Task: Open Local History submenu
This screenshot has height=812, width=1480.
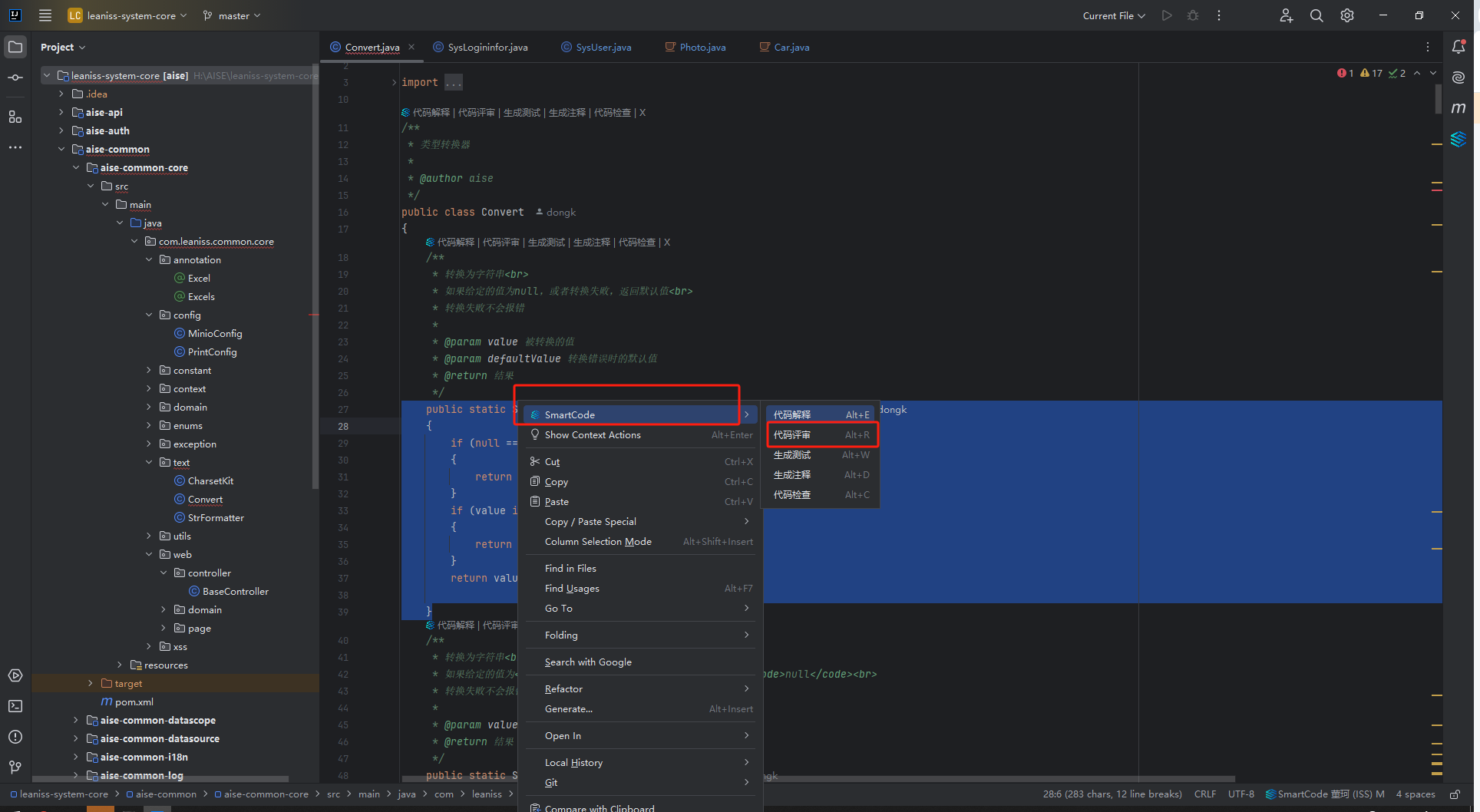Action: [641, 762]
